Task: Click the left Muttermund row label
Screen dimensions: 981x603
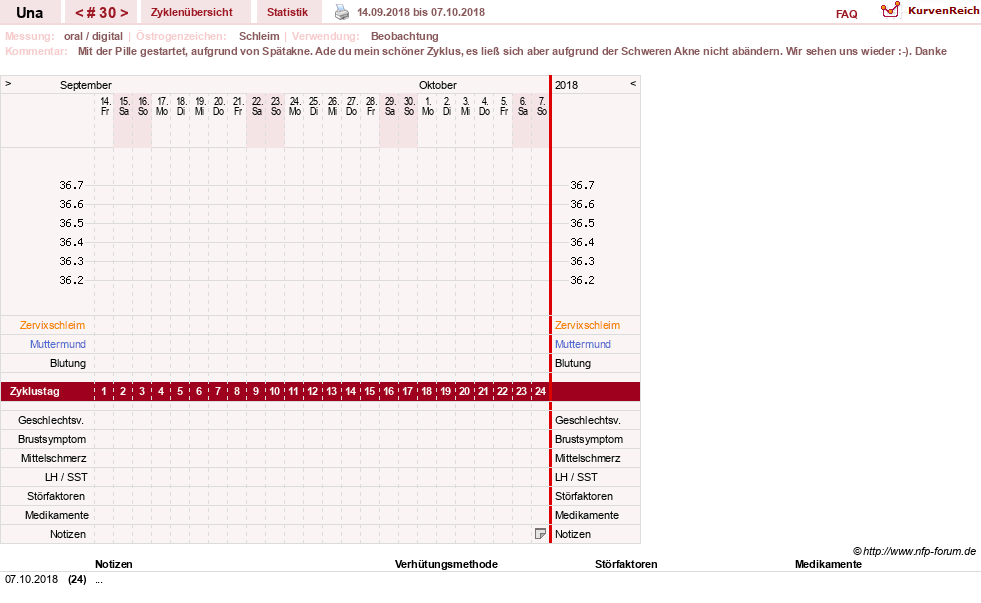Action: 58,344
